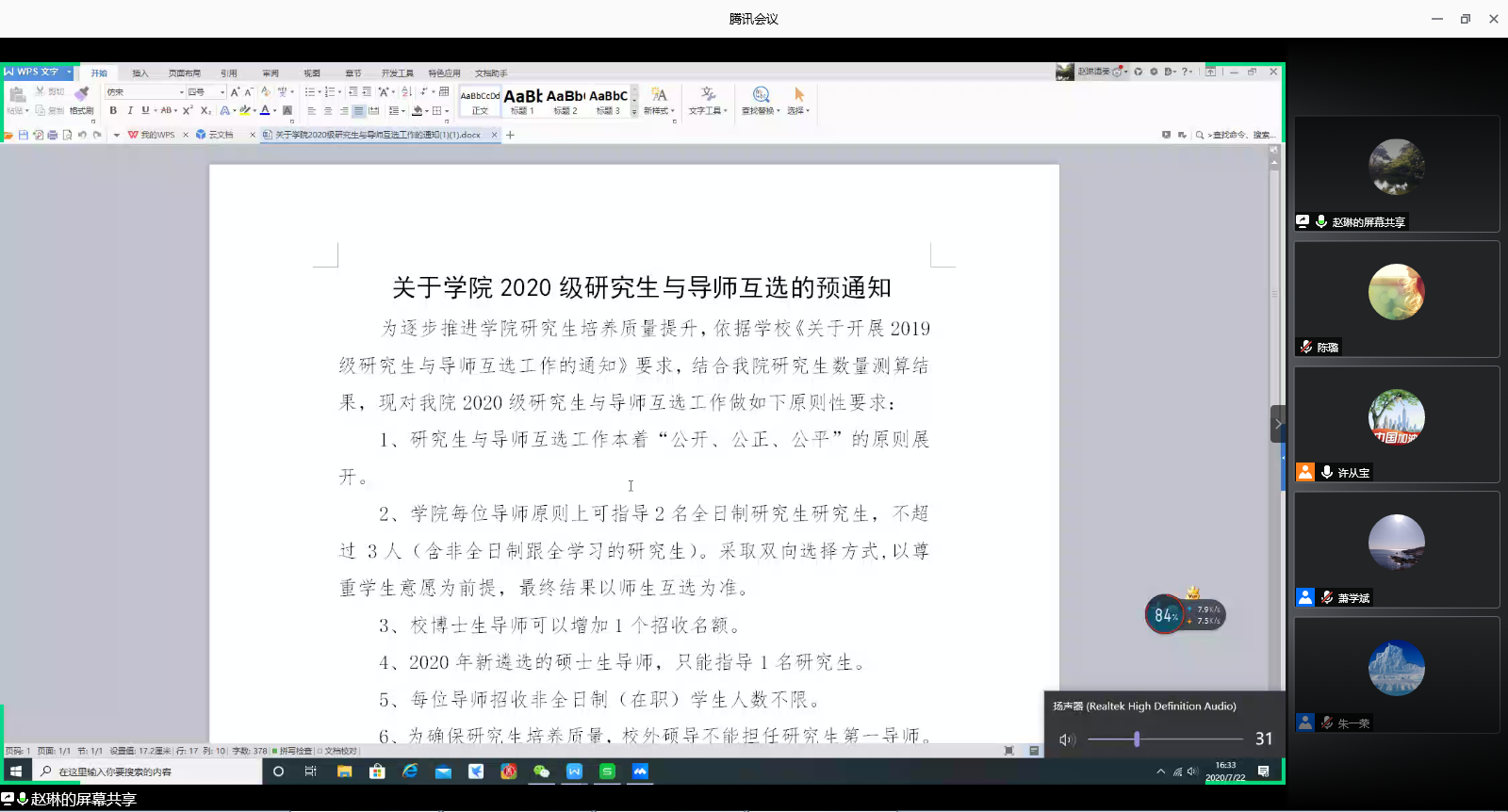This screenshot has width=1508, height=812.
Task: Apply the 标题 1 style
Action: [522, 102]
